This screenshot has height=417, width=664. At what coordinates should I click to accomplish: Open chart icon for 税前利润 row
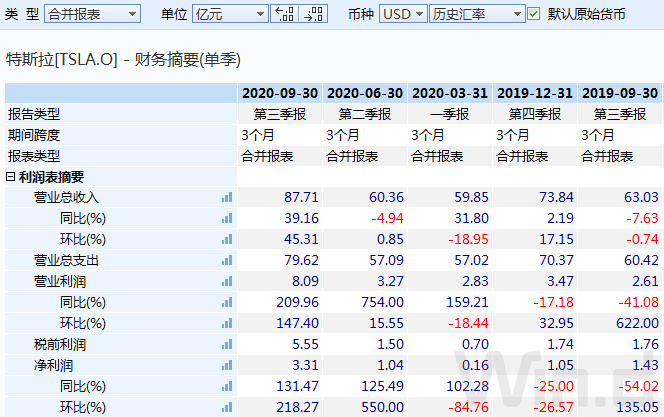(227, 344)
